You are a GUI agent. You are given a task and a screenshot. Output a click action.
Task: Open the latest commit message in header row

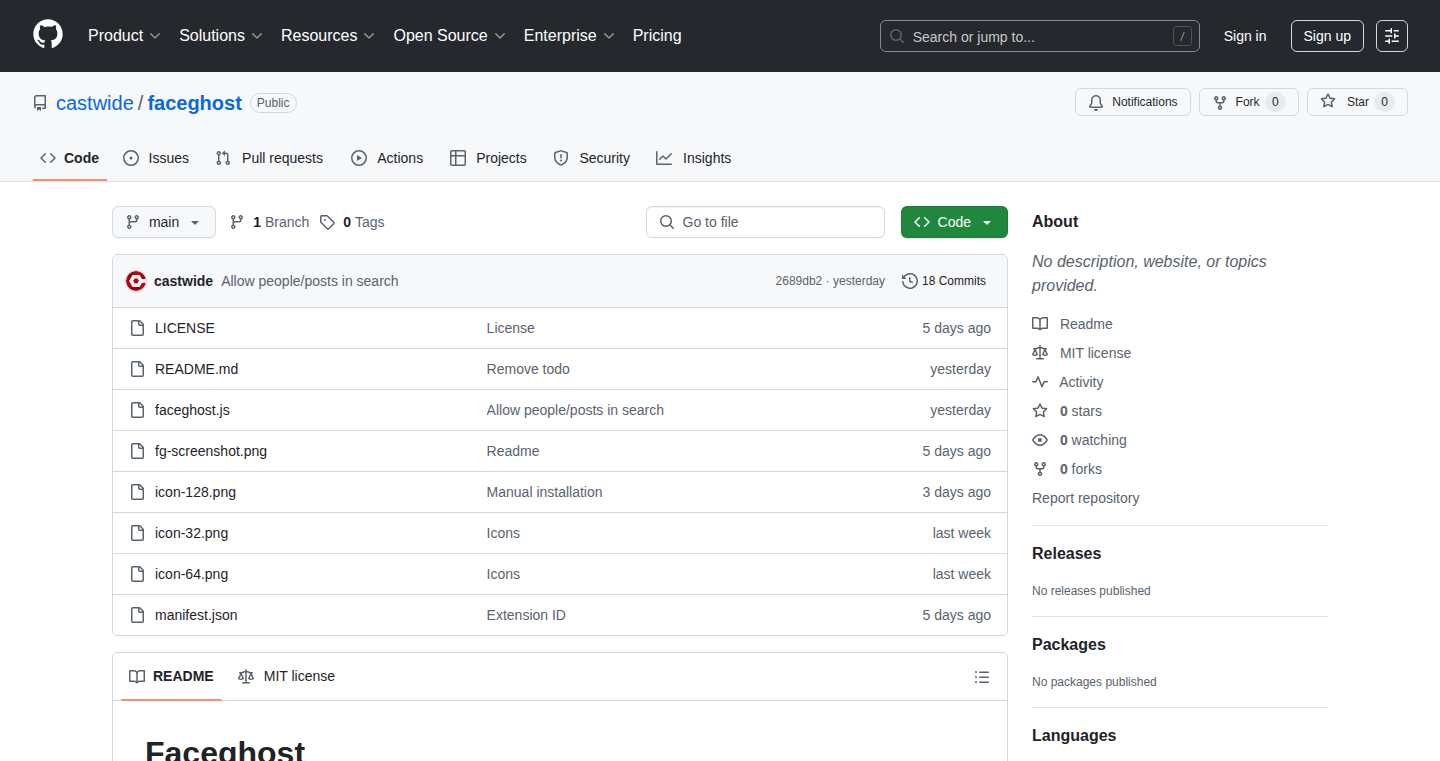click(x=310, y=281)
